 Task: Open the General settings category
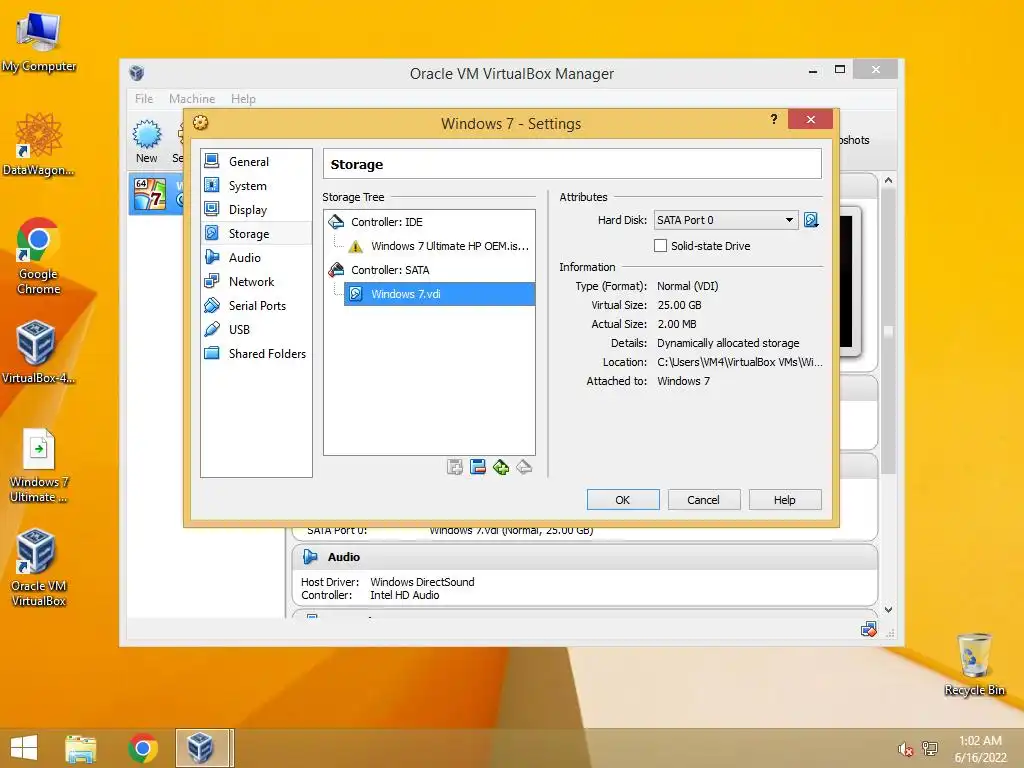[x=256, y=161]
